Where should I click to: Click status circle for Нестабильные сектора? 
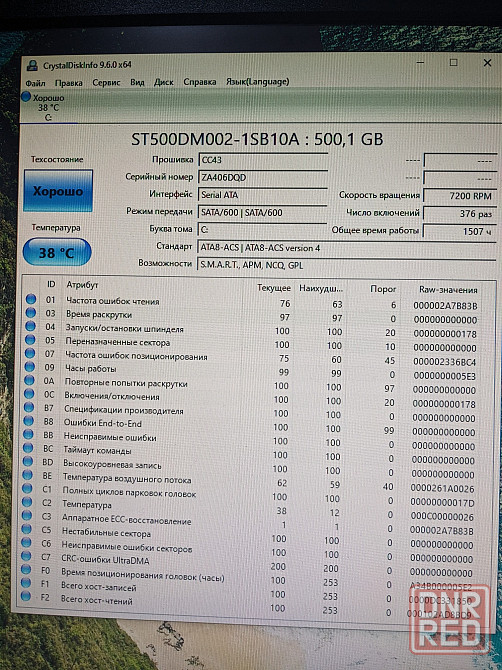pos(26,529)
